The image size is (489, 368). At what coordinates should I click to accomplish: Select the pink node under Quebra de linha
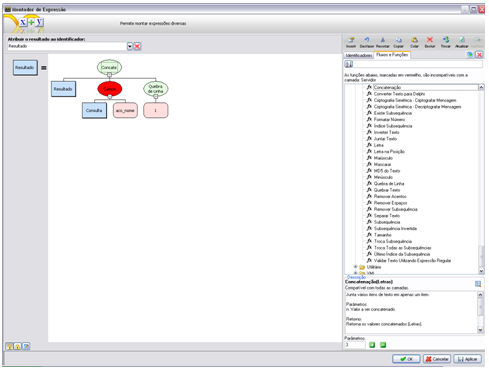click(x=156, y=110)
